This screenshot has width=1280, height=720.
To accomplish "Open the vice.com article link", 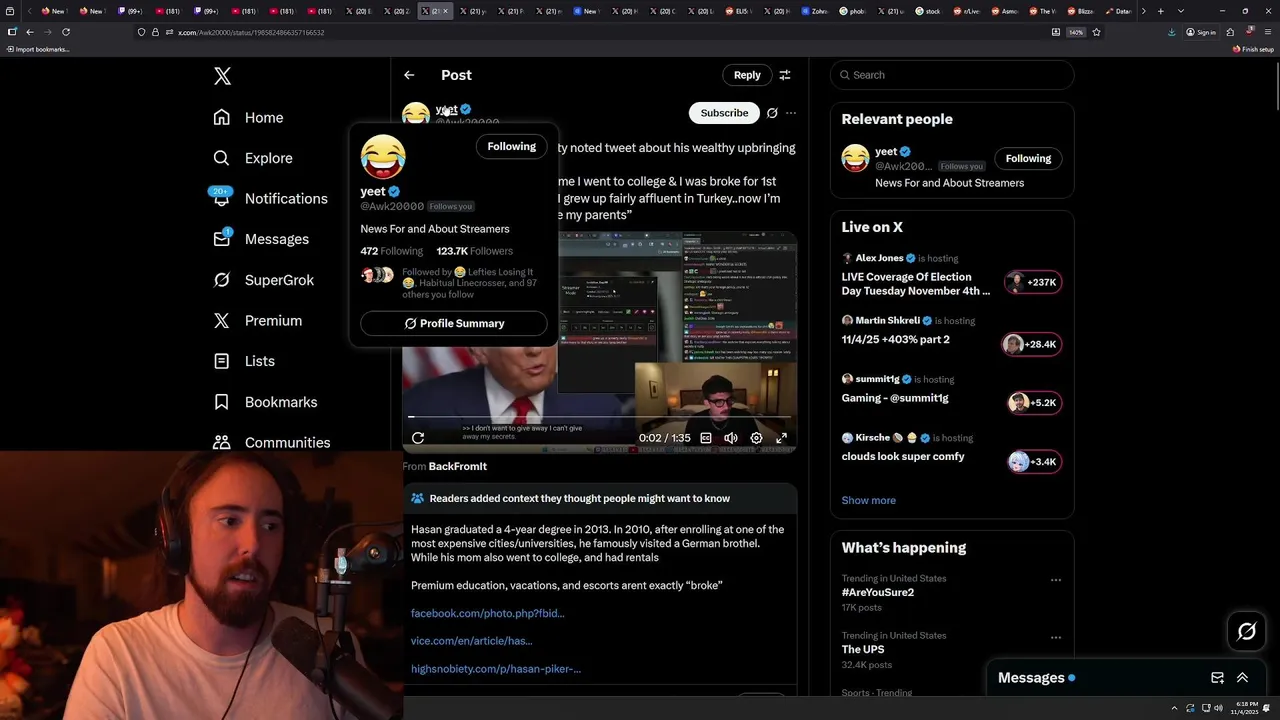I will pyautogui.click(x=472, y=641).
